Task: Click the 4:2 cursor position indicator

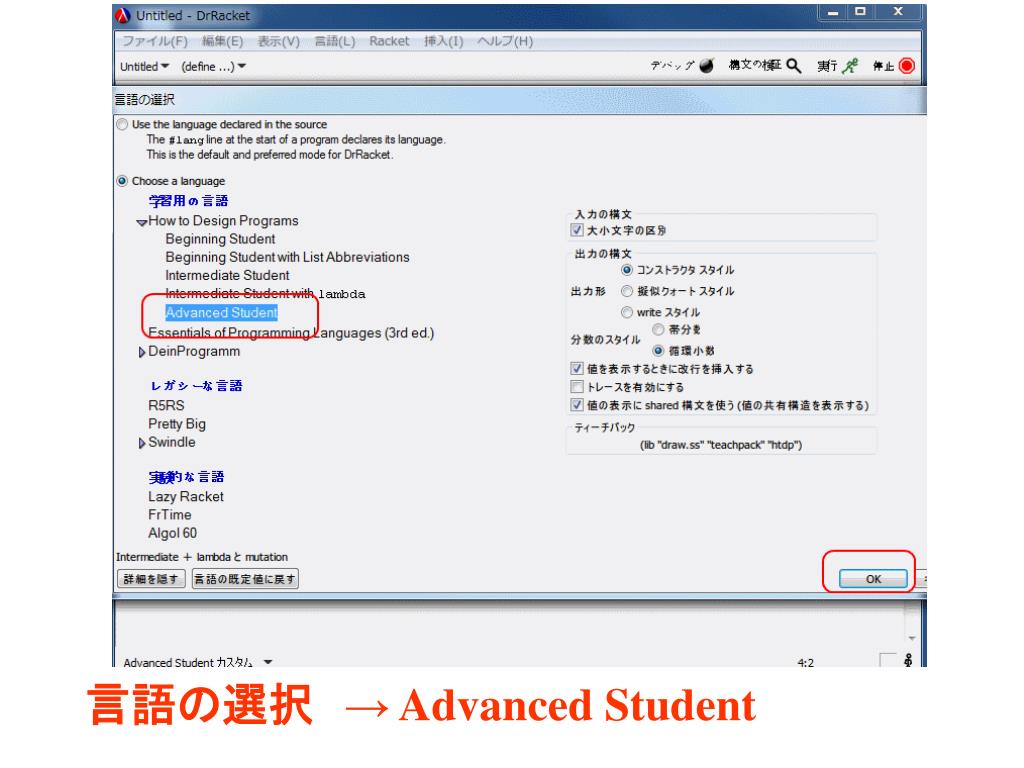Action: pyautogui.click(x=806, y=662)
